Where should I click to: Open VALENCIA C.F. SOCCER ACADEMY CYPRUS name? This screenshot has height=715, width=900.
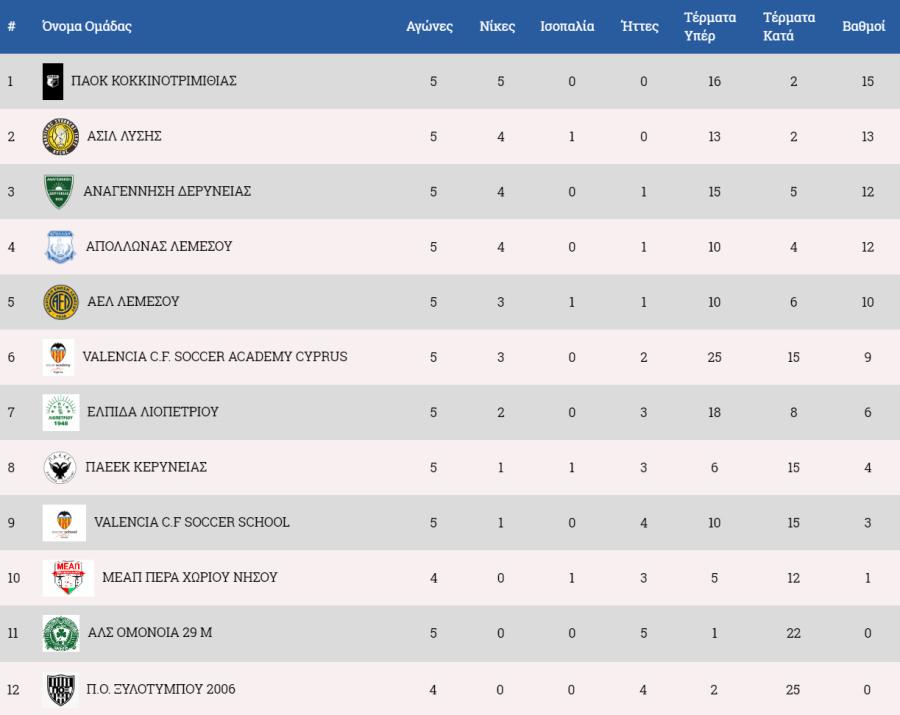[215, 356]
